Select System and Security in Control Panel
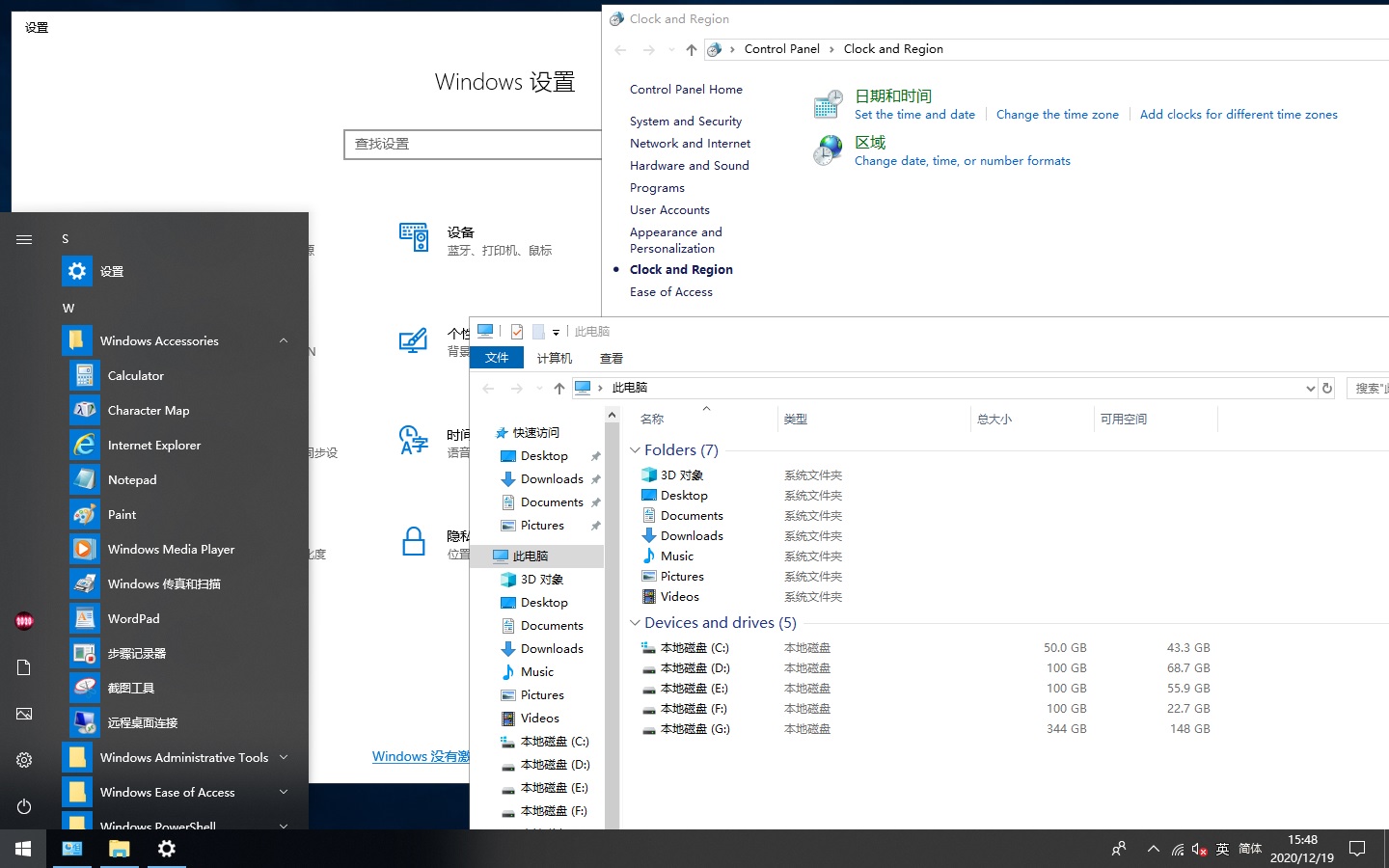 (x=686, y=121)
